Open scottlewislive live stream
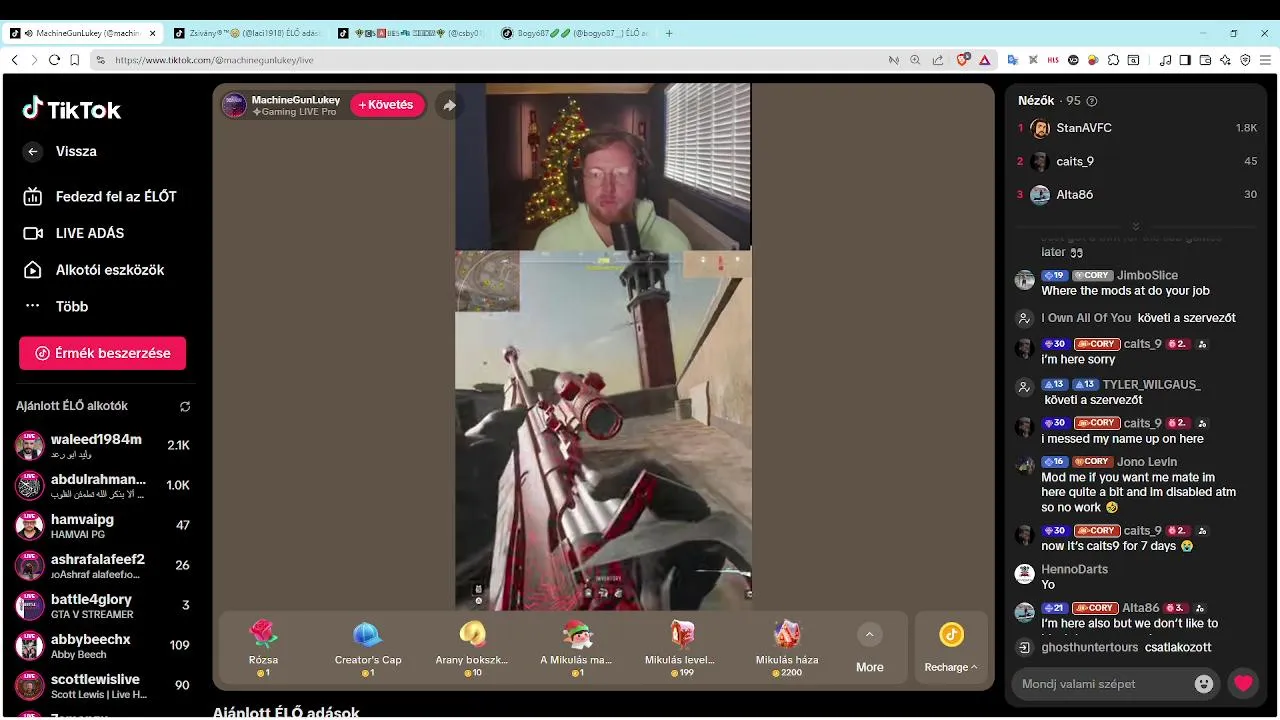Image resolution: width=1280 pixels, height=720 pixels. pyautogui.click(x=103, y=685)
